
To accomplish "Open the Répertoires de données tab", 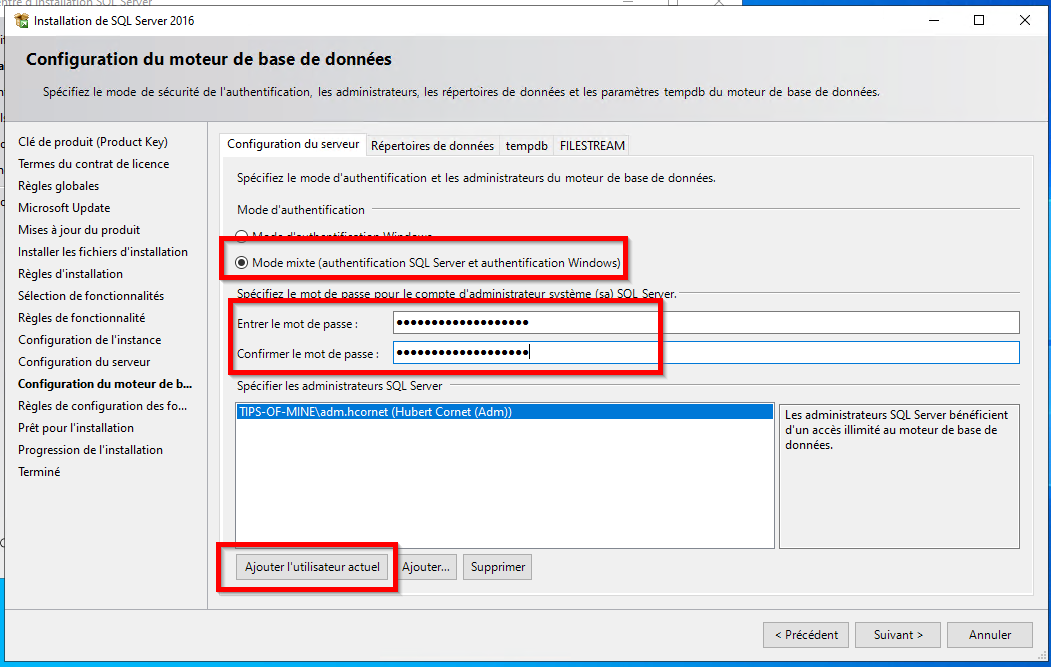I will click(432, 145).
